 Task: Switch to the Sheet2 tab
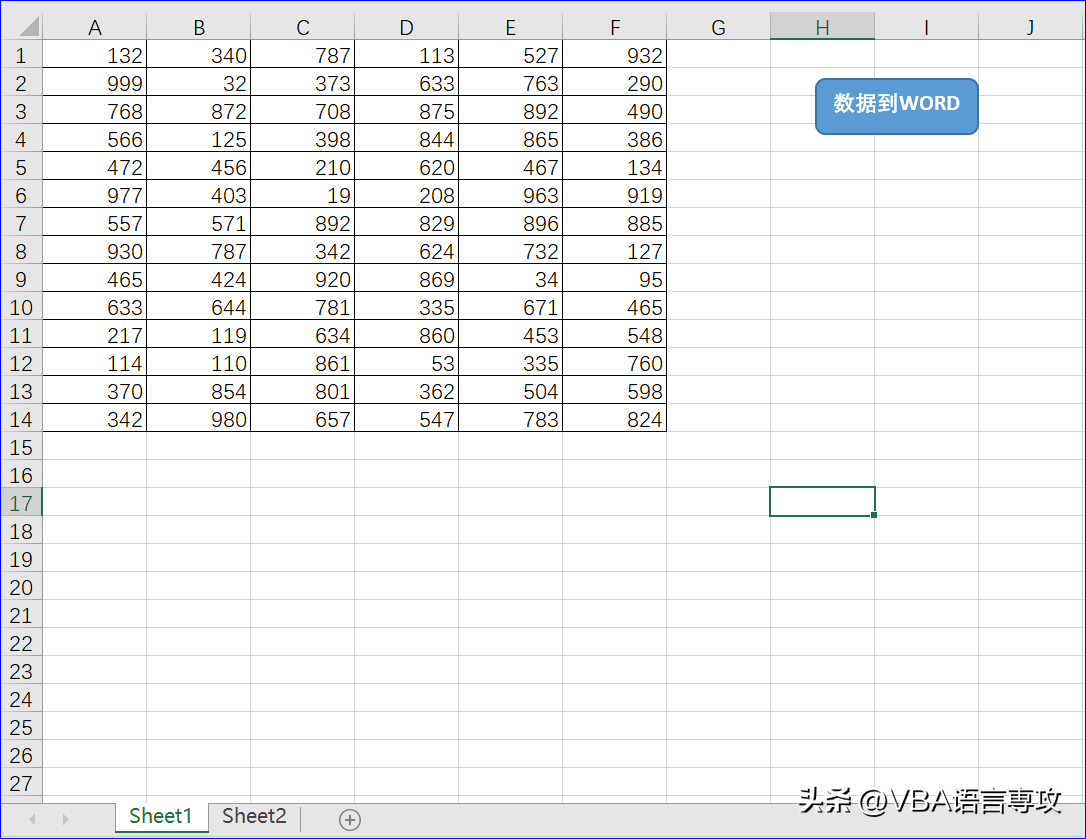point(254,816)
